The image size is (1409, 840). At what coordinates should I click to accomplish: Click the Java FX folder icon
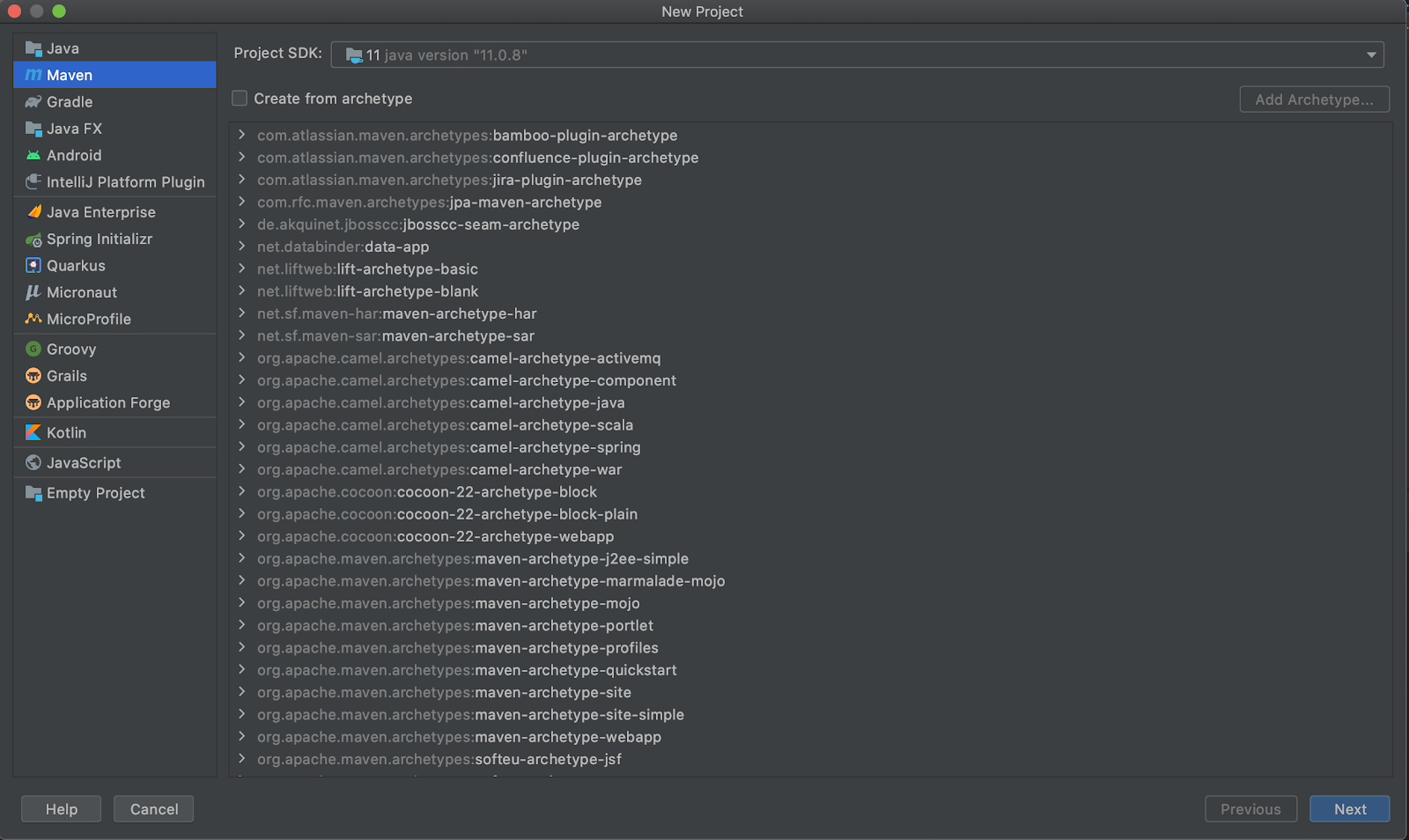coord(33,129)
